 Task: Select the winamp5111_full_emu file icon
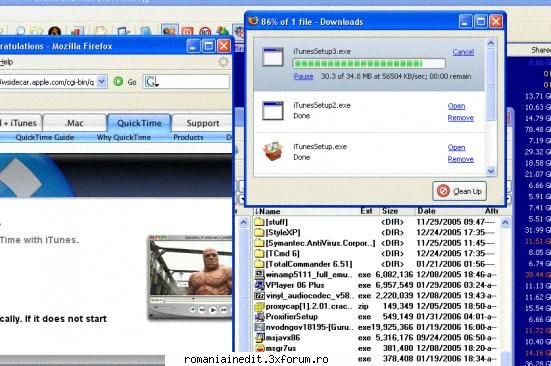click(259, 274)
